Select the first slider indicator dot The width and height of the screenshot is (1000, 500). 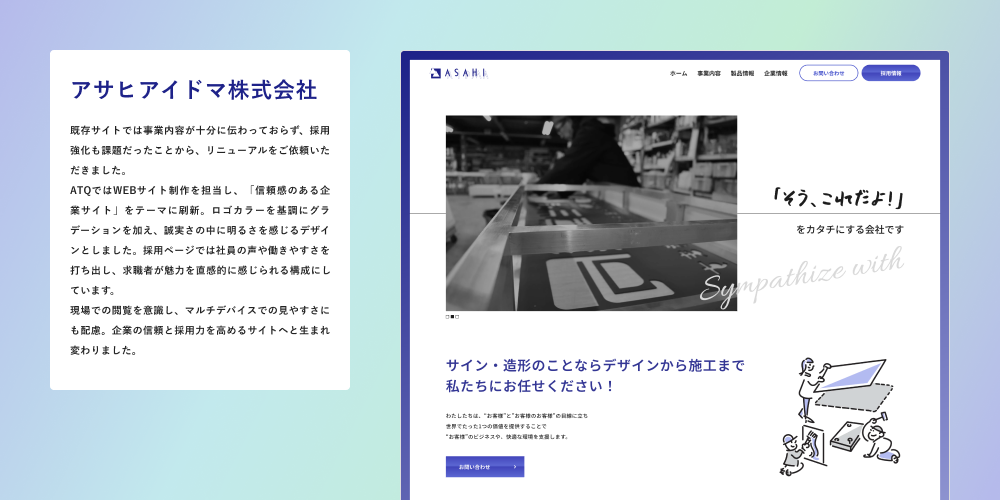coord(447,317)
